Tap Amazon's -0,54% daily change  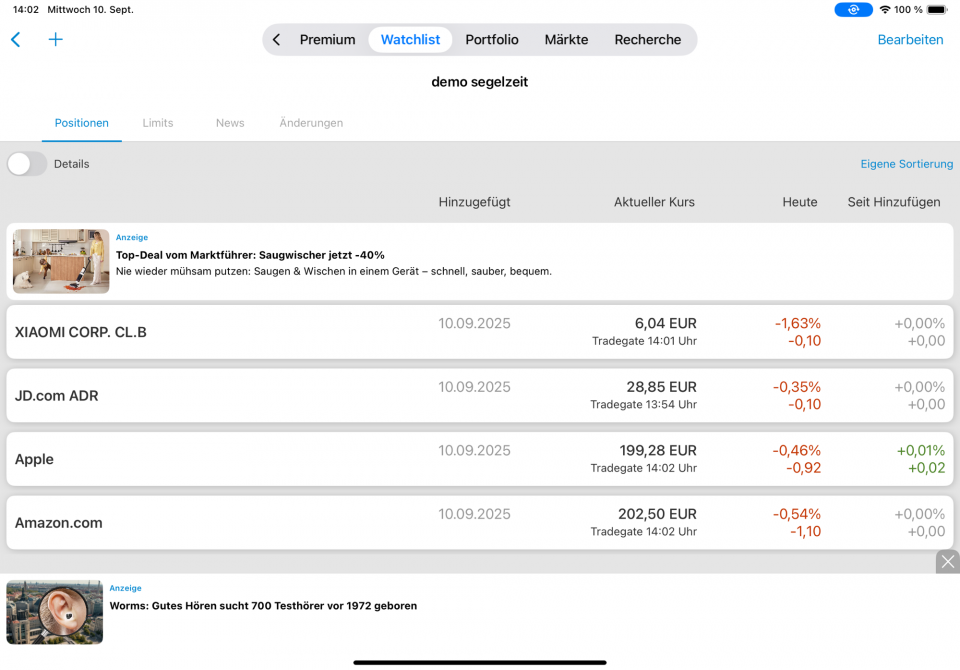point(797,514)
